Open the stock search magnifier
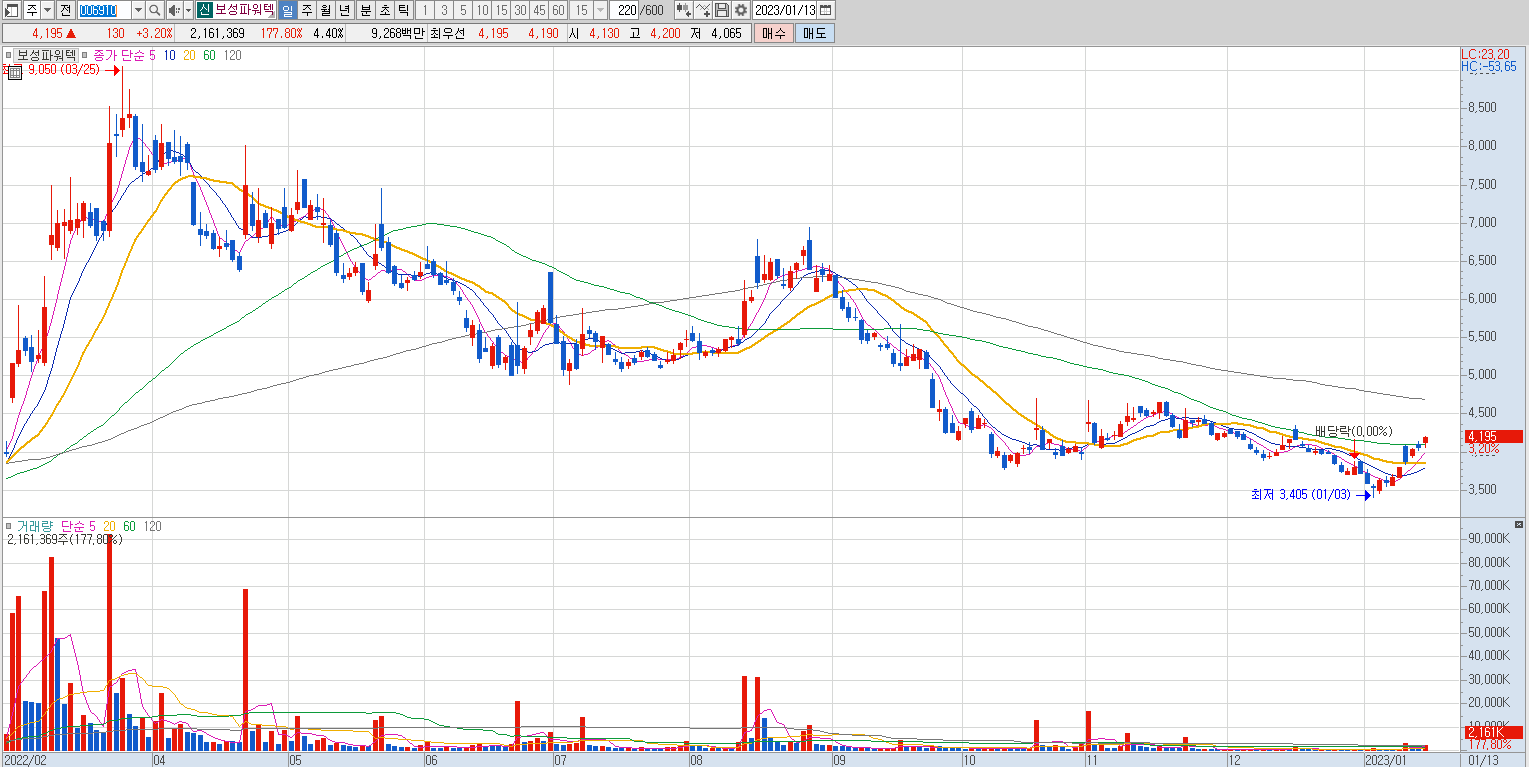This screenshot has height=767, width=1529. point(155,10)
